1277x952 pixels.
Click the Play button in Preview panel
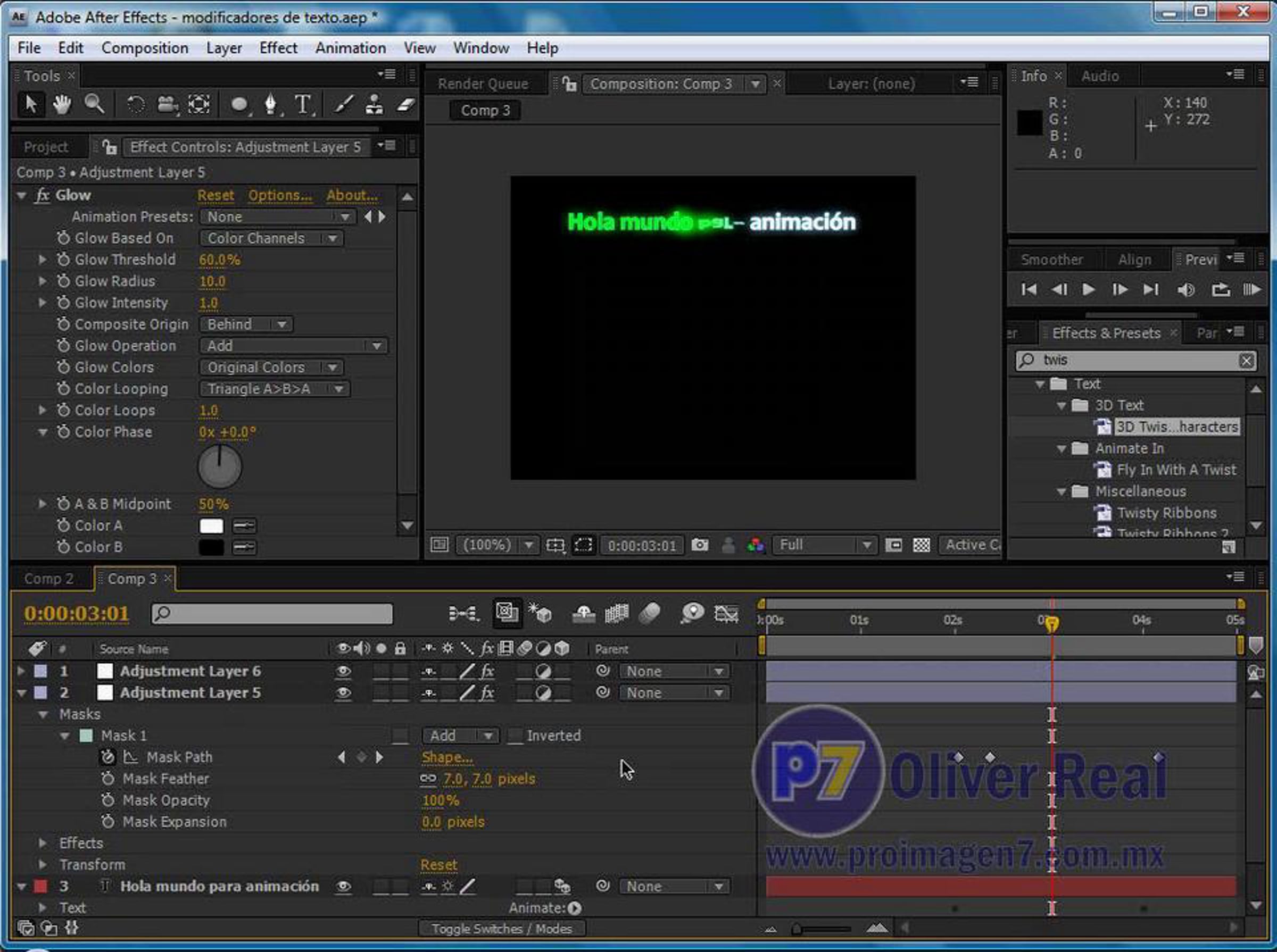point(1089,290)
